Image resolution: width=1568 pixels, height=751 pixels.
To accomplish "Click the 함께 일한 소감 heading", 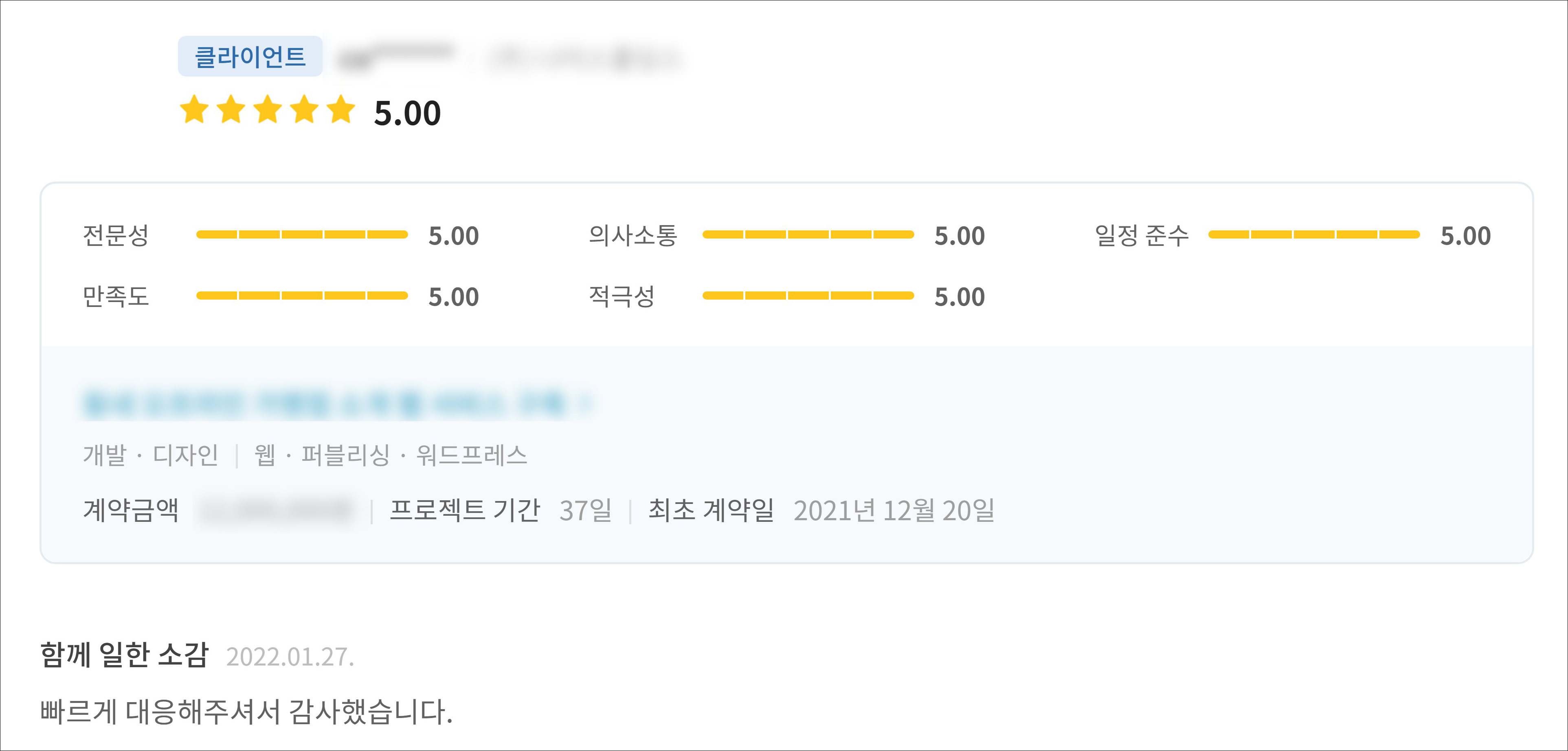I will [125, 655].
